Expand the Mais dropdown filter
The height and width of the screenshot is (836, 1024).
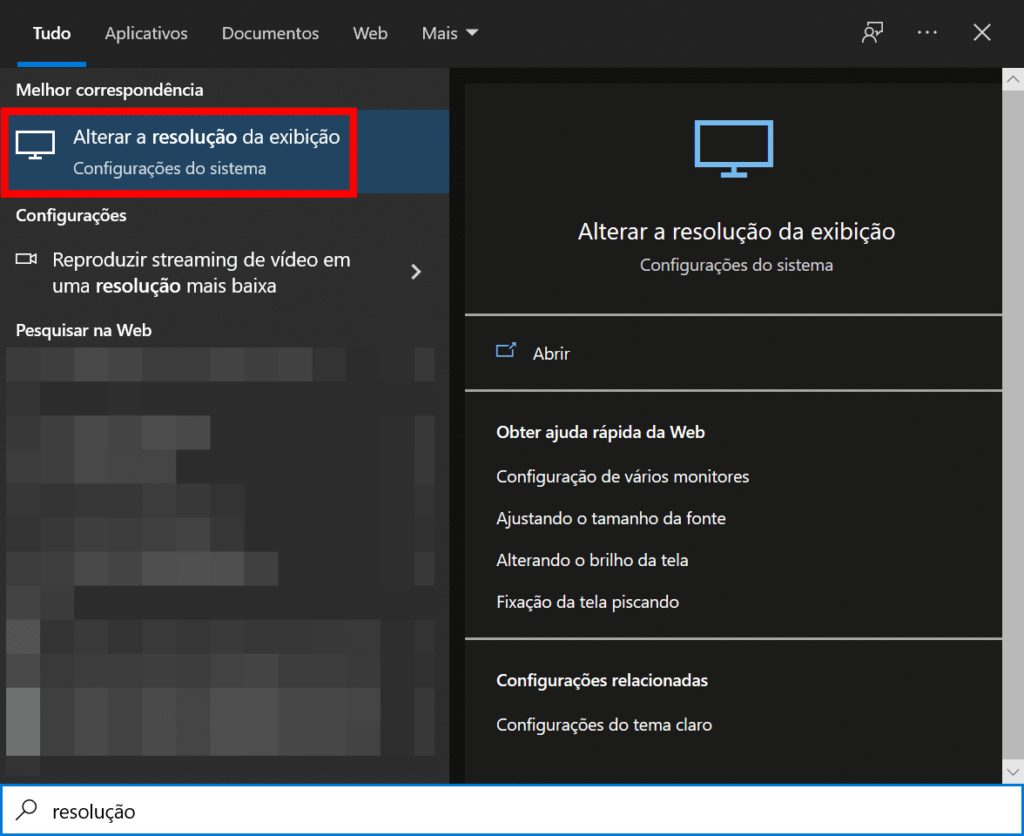(x=449, y=33)
